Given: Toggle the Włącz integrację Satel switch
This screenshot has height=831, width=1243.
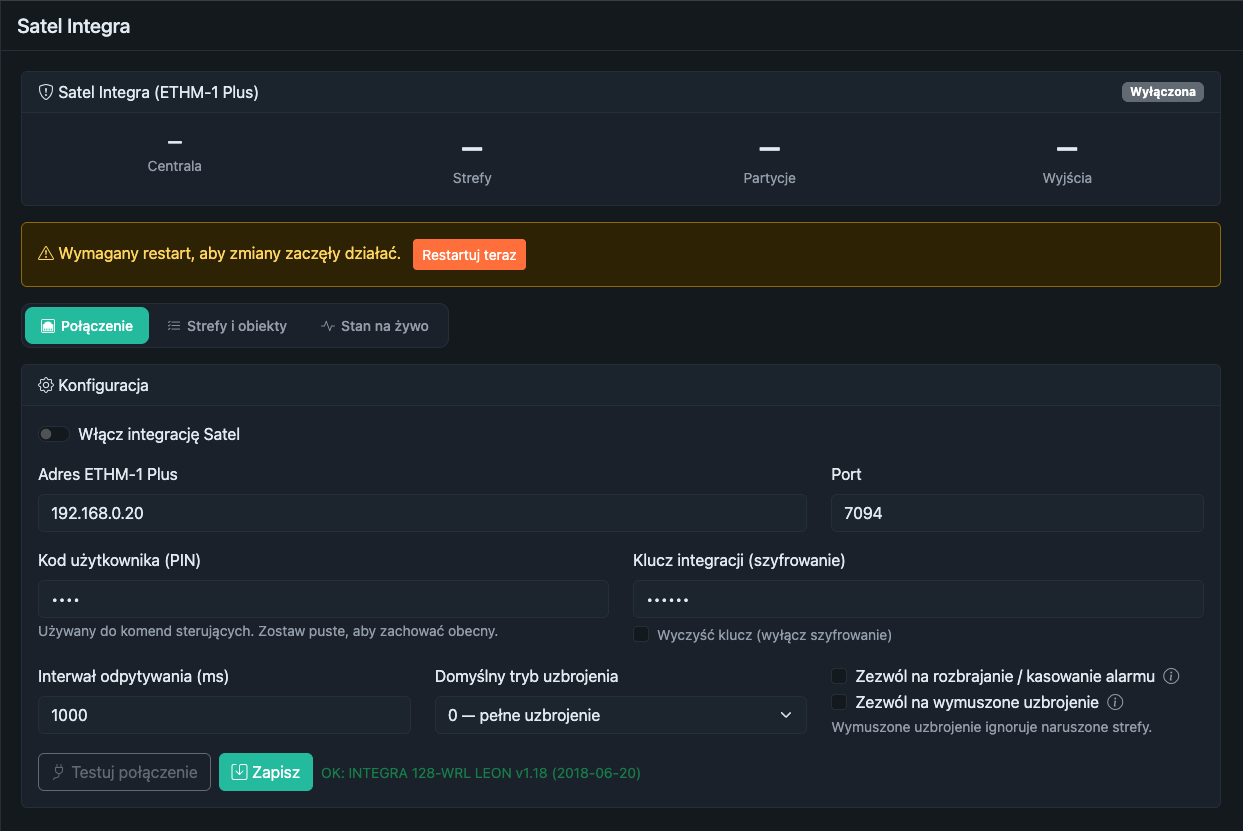Looking at the screenshot, I should [x=54, y=434].
